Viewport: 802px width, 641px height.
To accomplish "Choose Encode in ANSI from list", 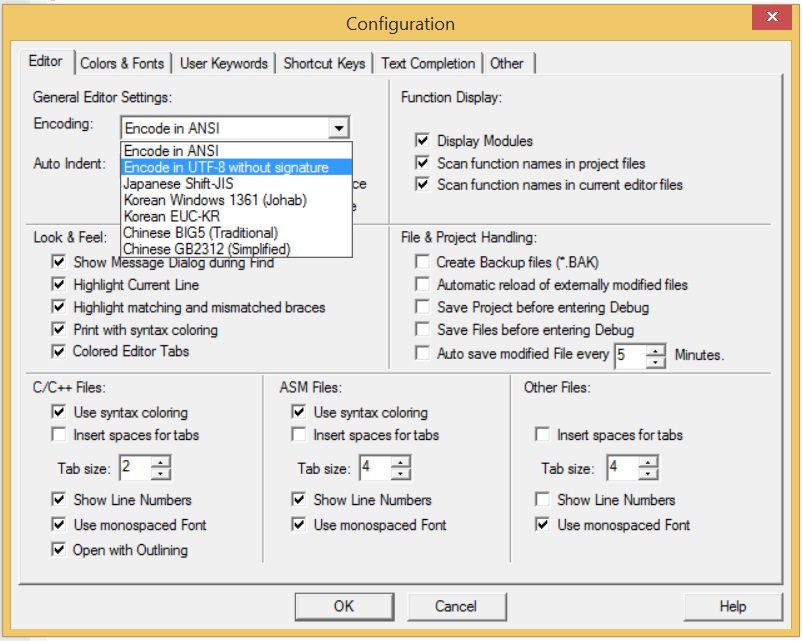I will tap(236, 151).
